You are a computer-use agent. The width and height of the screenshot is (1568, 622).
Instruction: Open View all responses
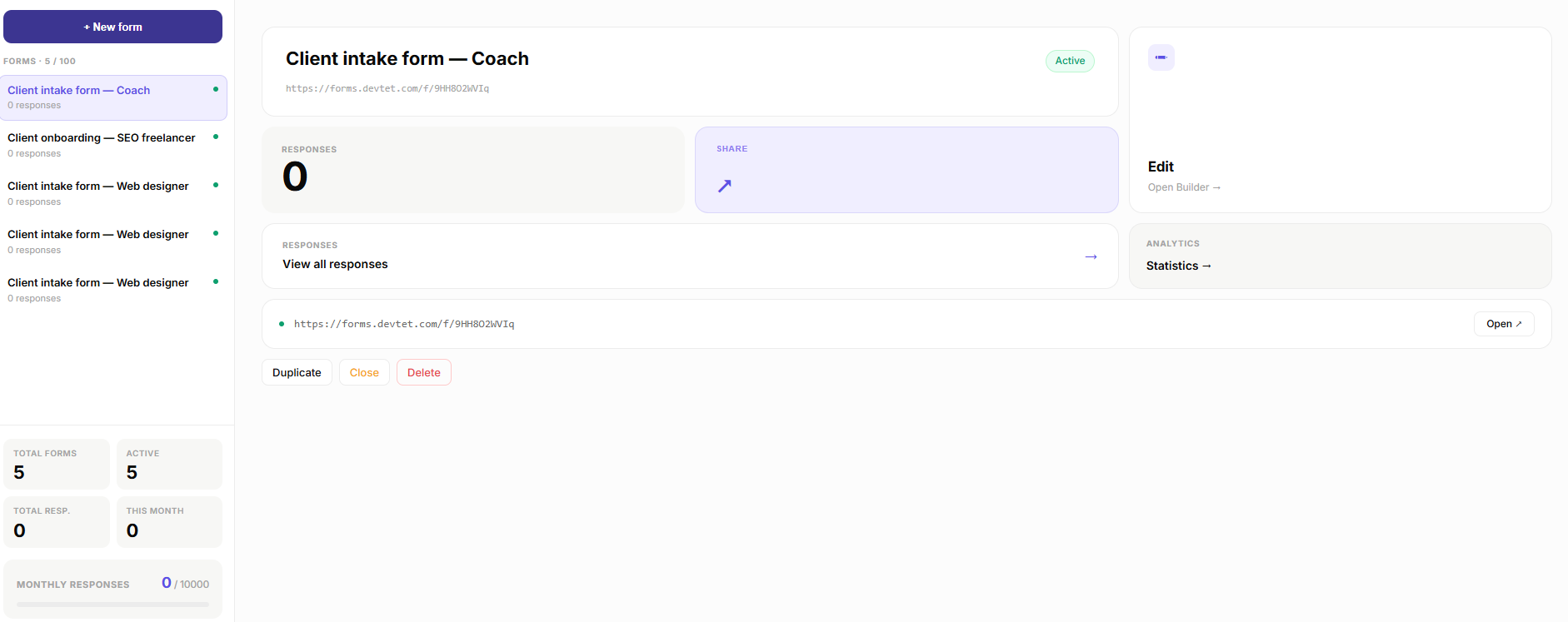click(x=690, y=256)
